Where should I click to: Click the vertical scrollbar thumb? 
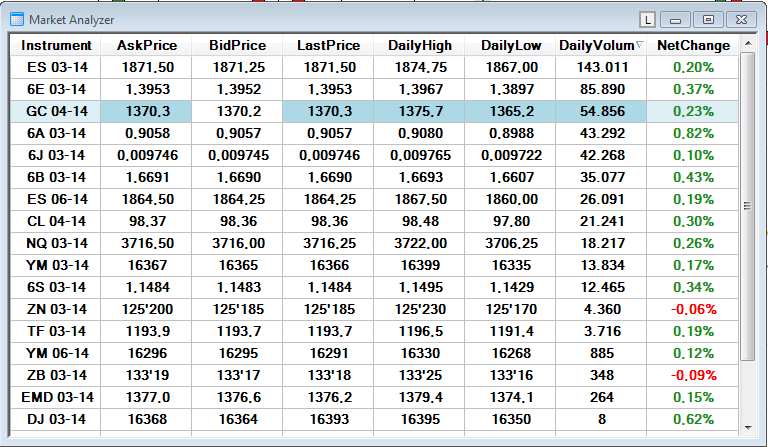(748, 206)
